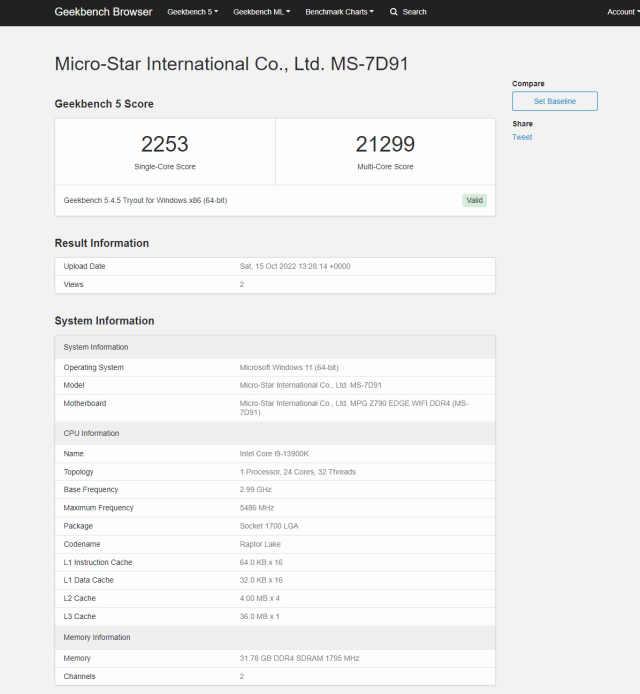640x694 pixels.
Task: Select the Intel Core i9-13900K name value
Action: point(274,454)
